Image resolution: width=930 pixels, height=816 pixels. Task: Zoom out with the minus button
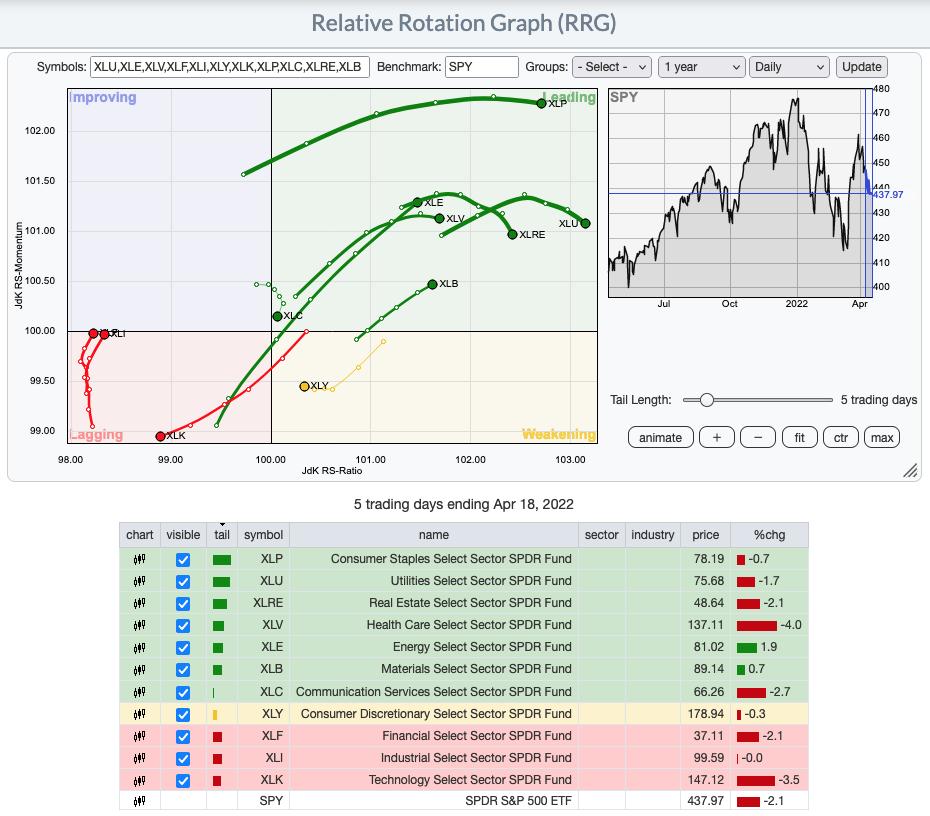pyautogui.click(x=758, y=438)
